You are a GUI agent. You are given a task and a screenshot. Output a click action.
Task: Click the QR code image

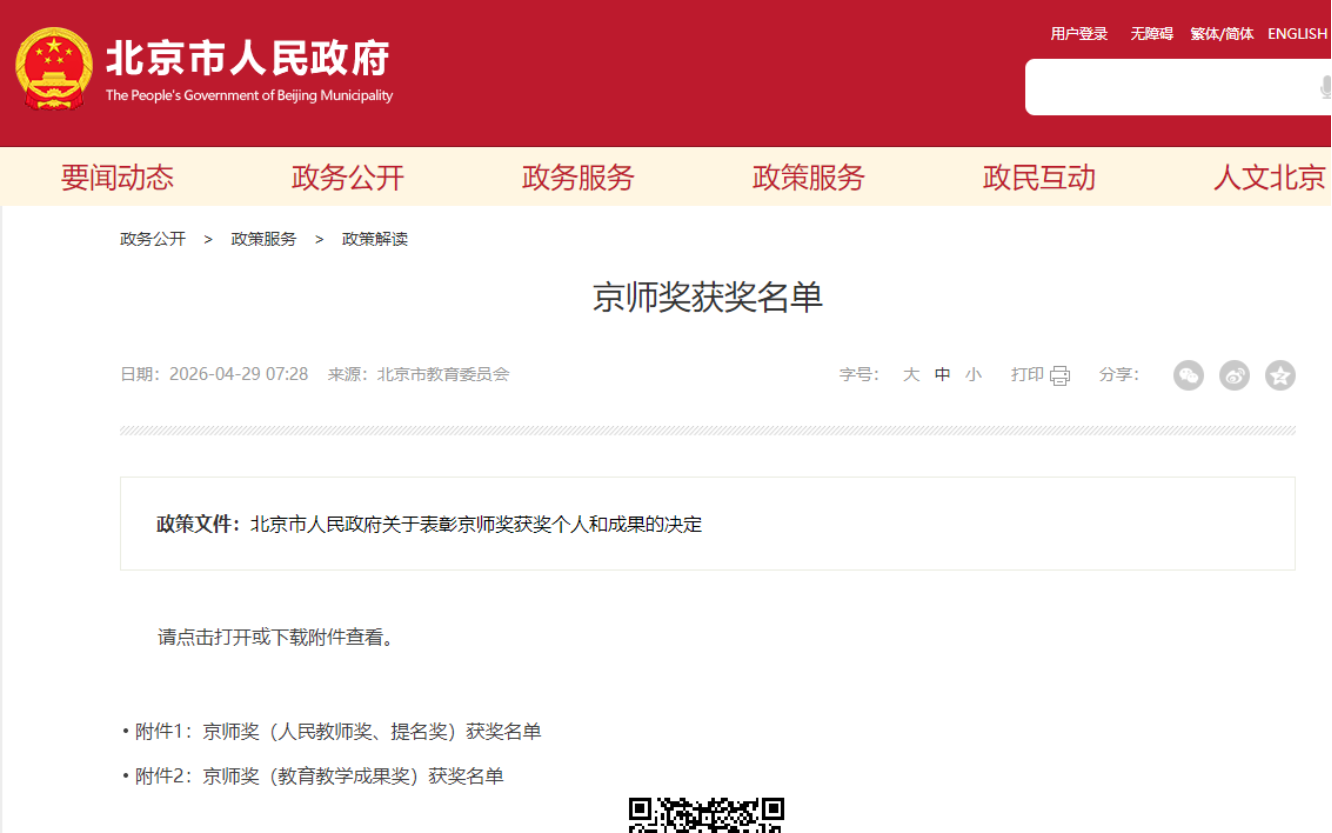pyautogui.click(x=706, y=815)
